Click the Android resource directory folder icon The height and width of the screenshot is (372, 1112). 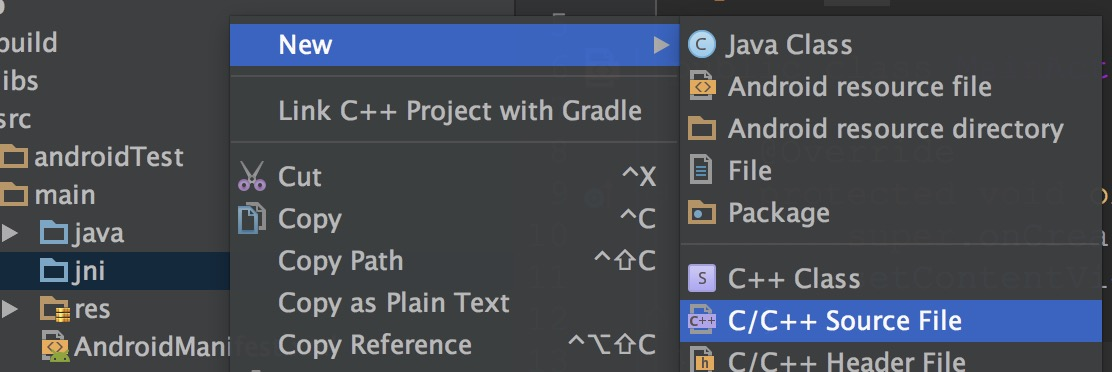702,129
